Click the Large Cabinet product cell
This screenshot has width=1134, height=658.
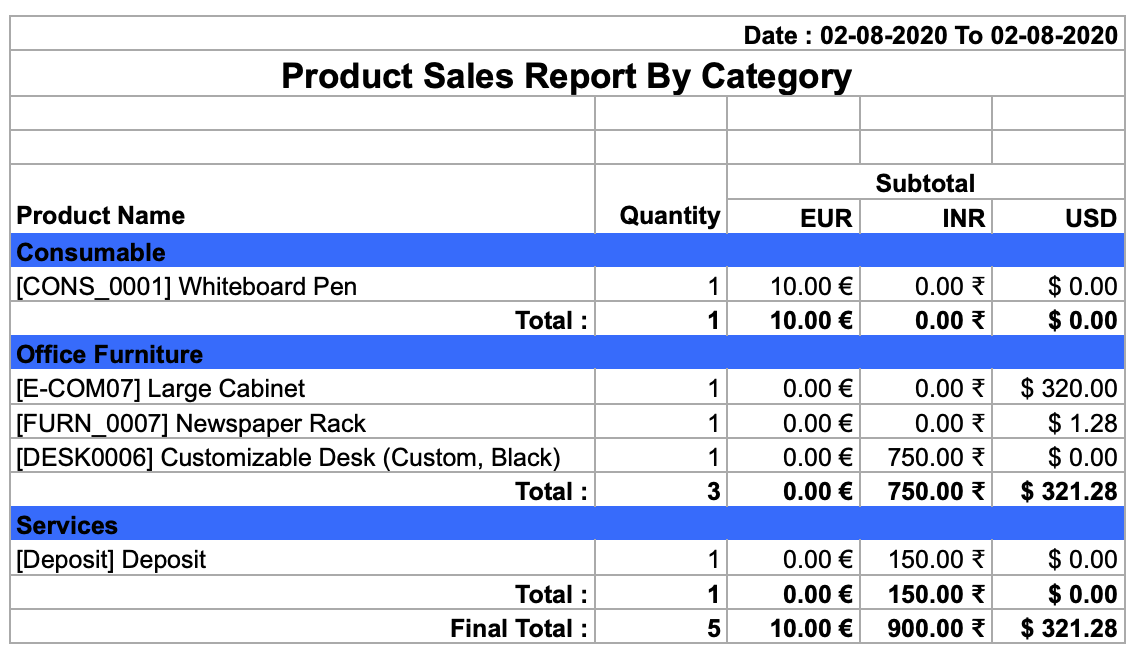303,388
